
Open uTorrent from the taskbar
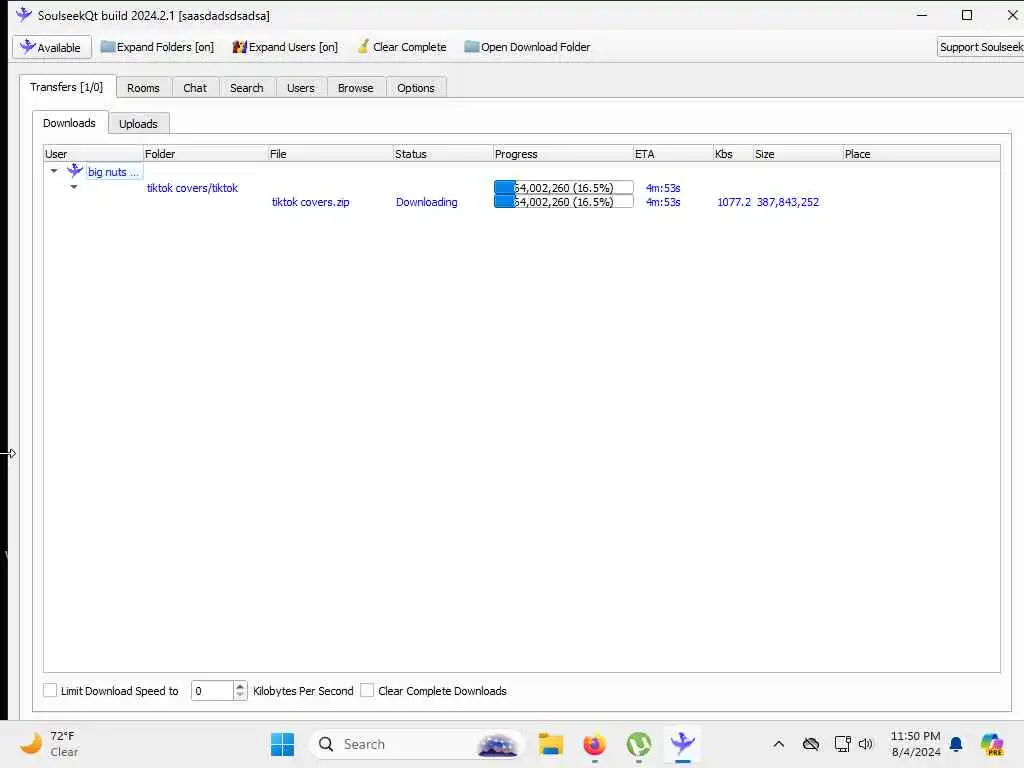pyautogui.click(x=638, y=744)
